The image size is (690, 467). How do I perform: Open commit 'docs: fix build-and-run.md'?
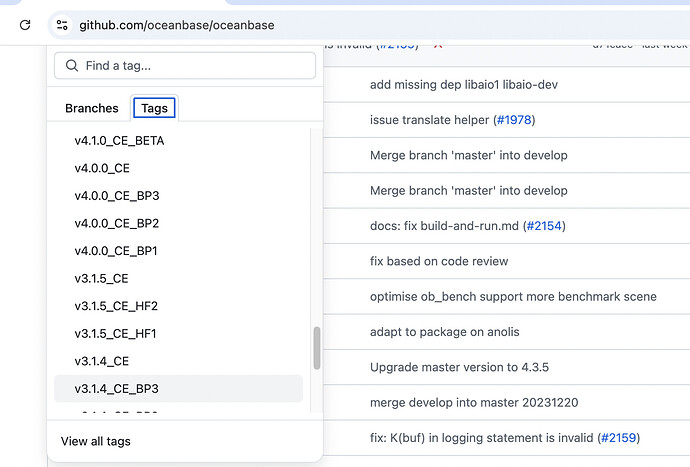[x=444, y=226]
